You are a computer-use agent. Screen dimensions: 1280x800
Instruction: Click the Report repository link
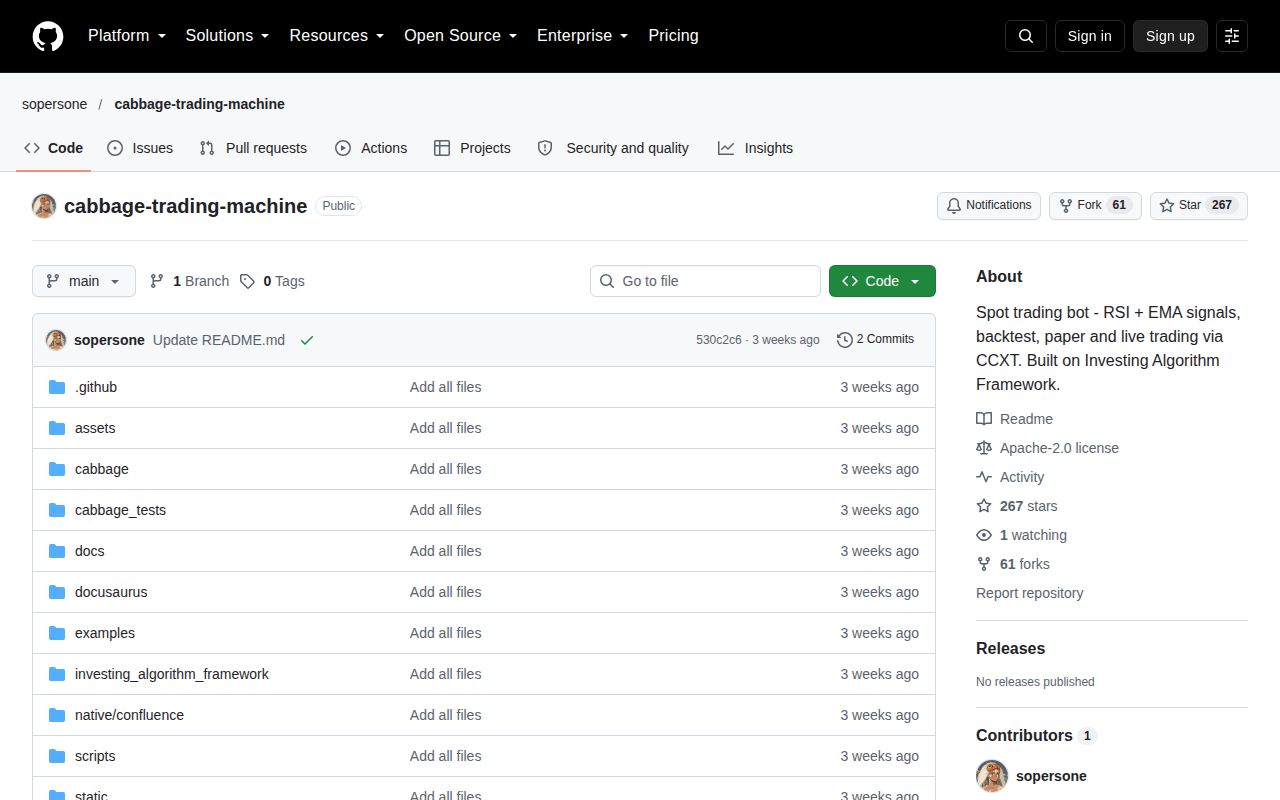point(1029,593)
